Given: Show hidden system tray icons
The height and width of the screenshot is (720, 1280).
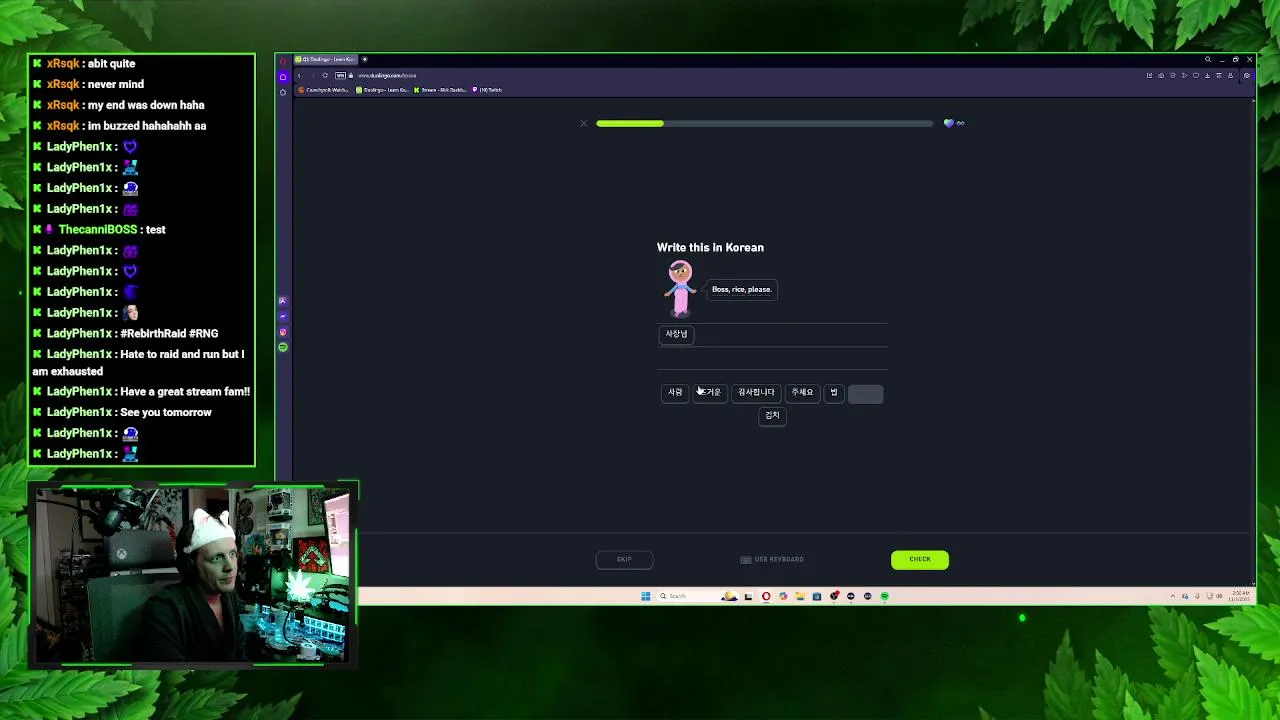Looking at the screenshot, I should 1173,596.
